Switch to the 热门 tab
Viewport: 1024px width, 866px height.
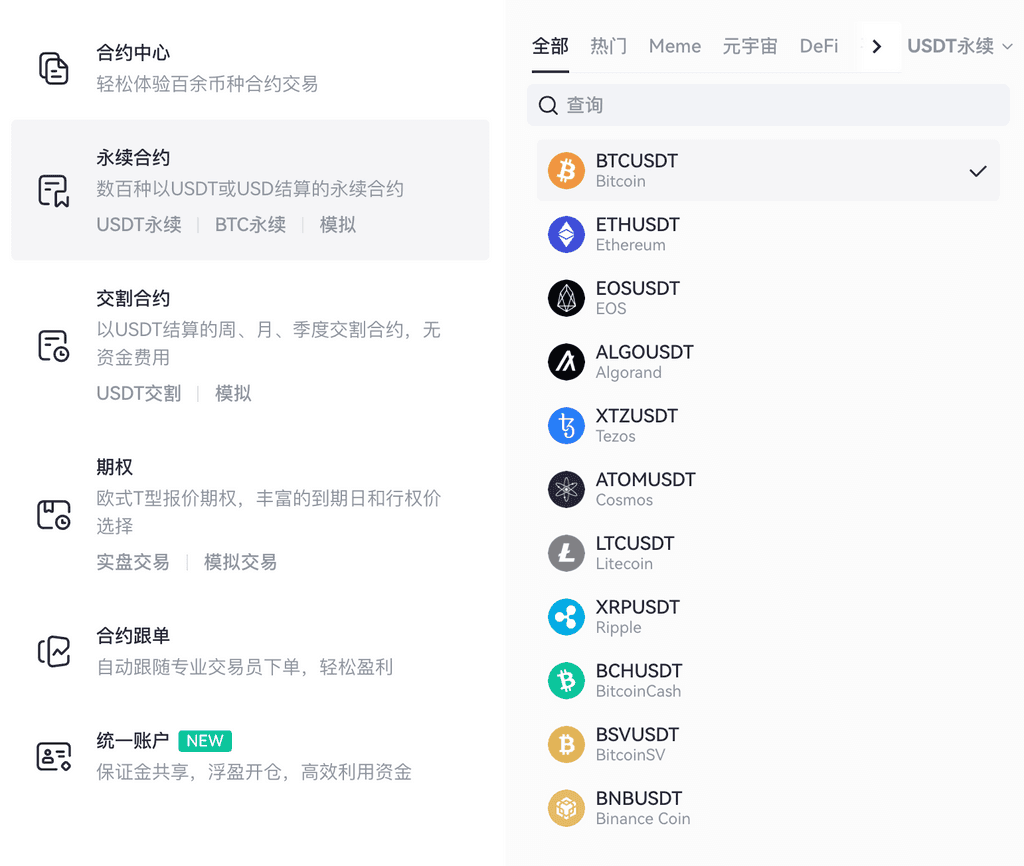click(x=608, y=46)
